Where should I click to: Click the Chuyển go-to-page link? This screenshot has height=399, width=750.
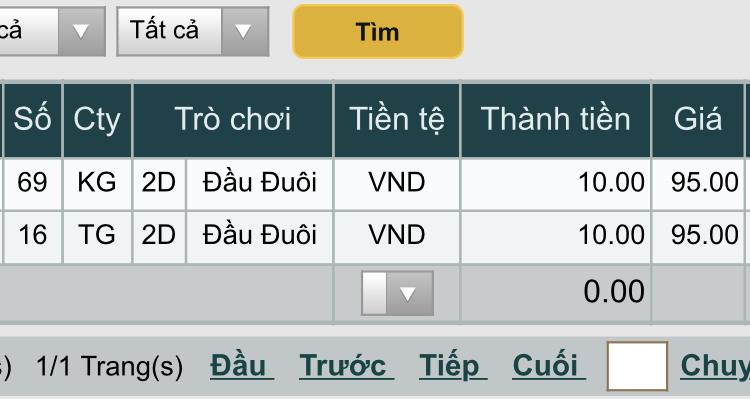tap(715, 366)
